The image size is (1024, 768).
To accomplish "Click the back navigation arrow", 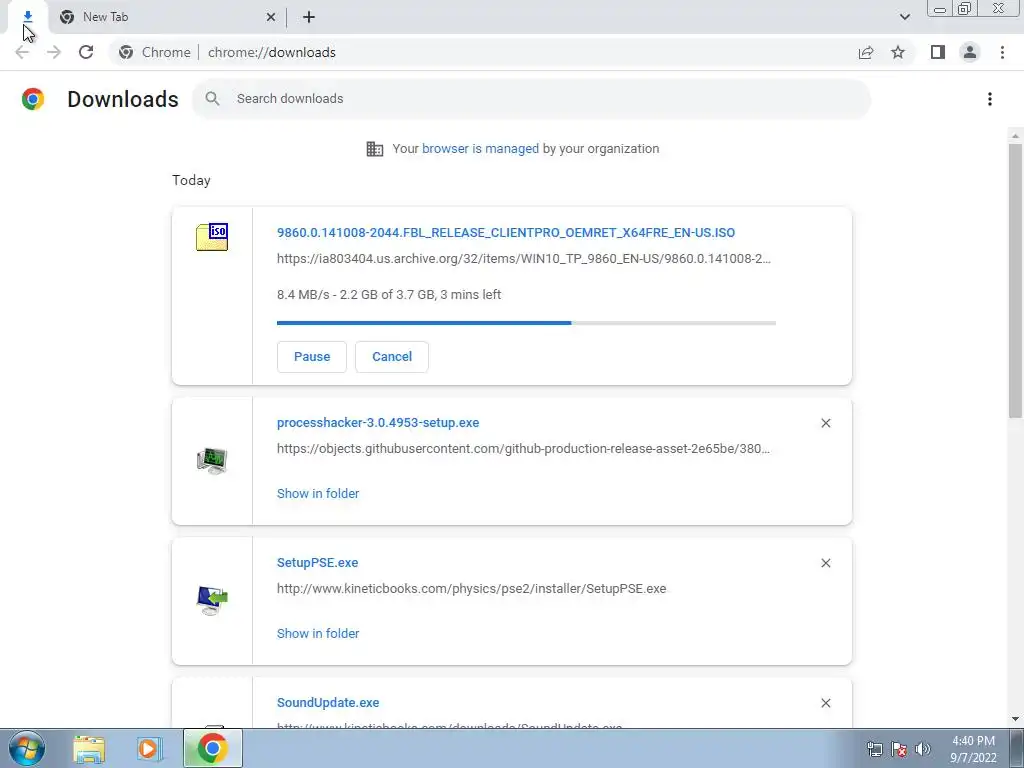I will [x=22, y=52].
